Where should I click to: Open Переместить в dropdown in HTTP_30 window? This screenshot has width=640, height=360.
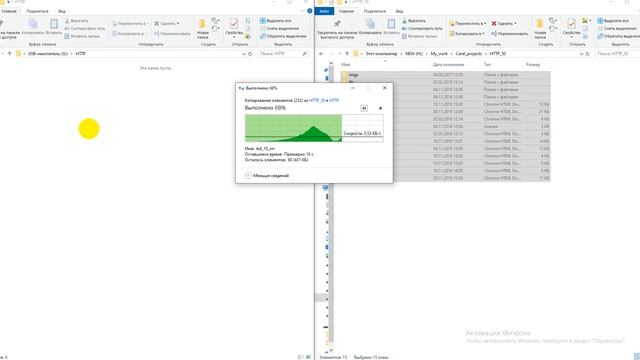[467, 24]
